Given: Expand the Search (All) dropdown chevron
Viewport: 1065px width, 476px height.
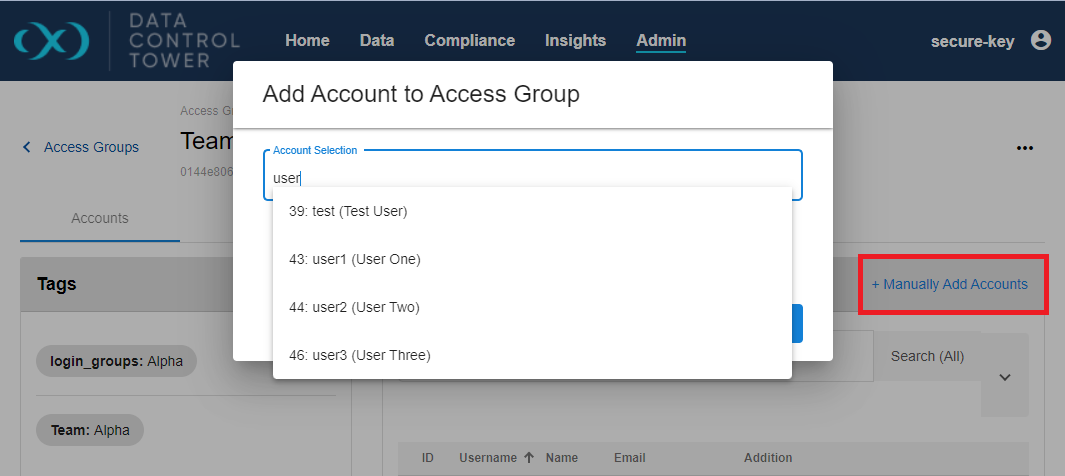Looking at the screenshot, I should coord(1005,377).
